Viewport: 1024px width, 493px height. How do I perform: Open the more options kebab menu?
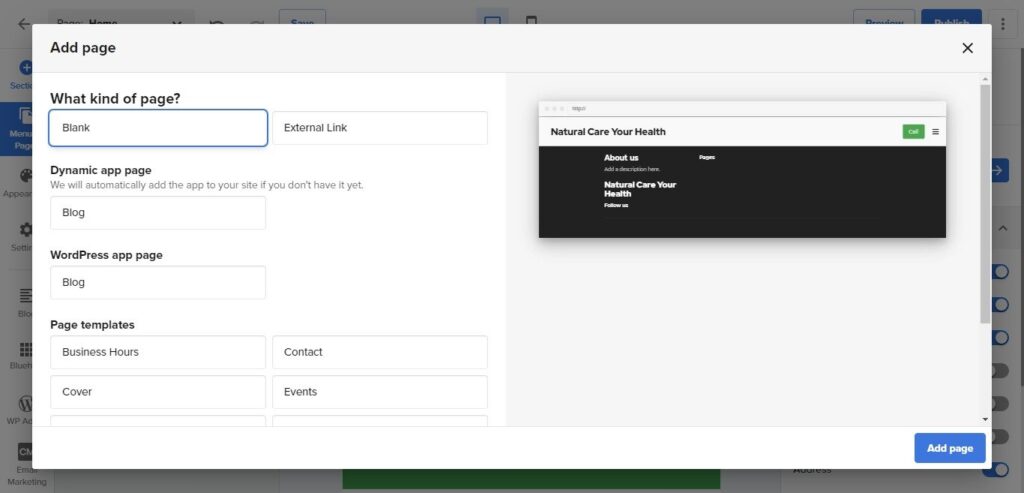coord(1002,23)
